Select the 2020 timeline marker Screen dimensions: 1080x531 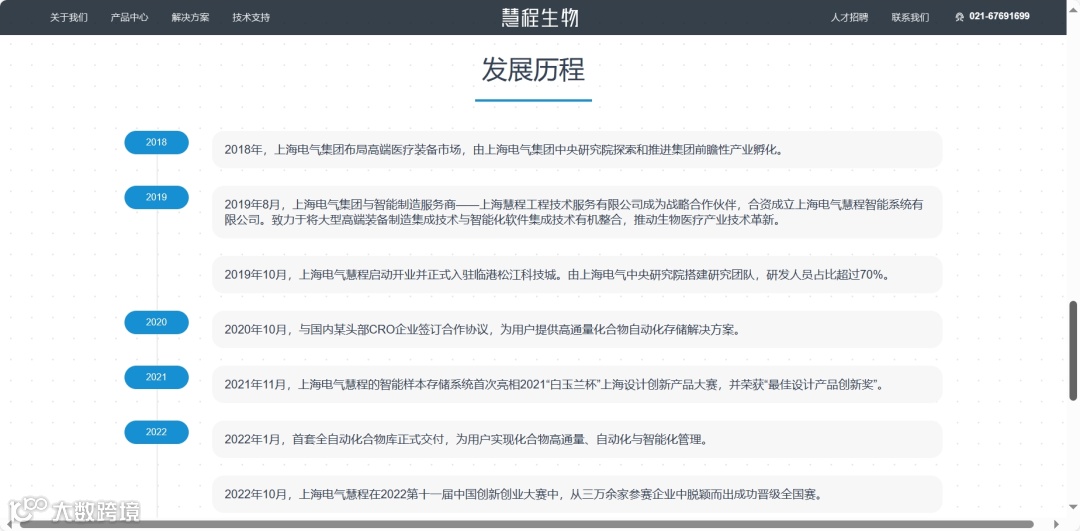click(156, 322)
